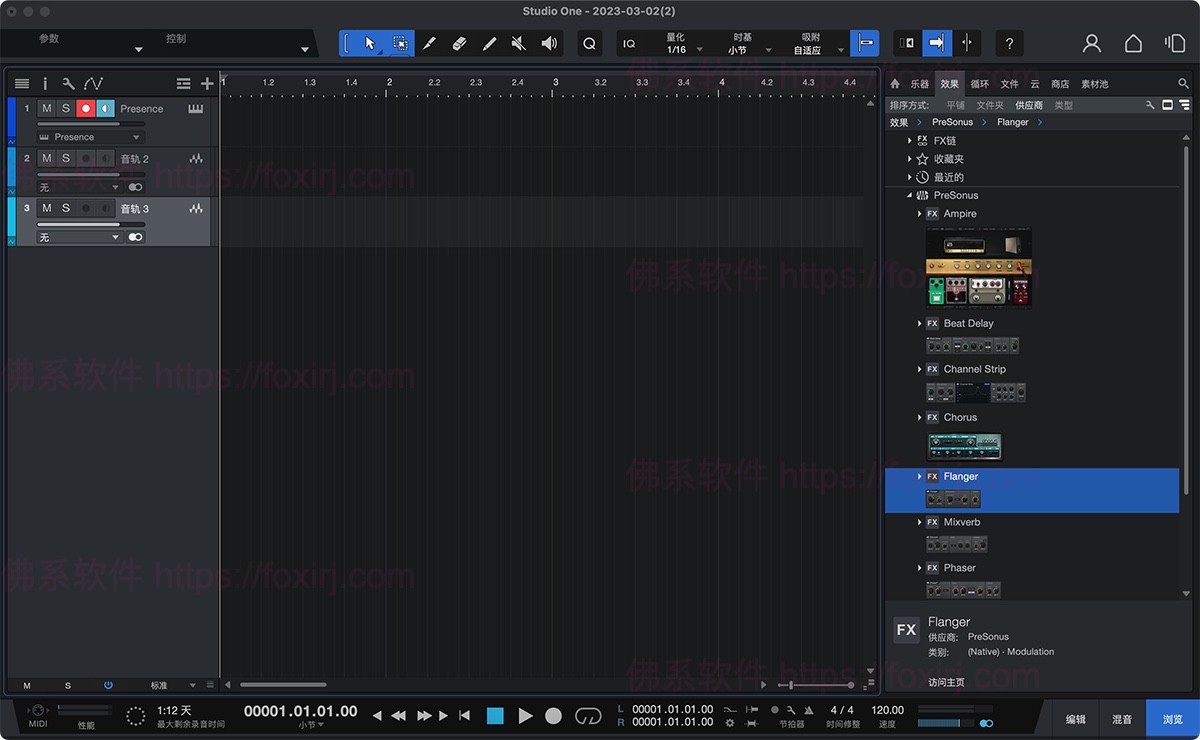Disarm recording on the Presence track

[84, 108]
